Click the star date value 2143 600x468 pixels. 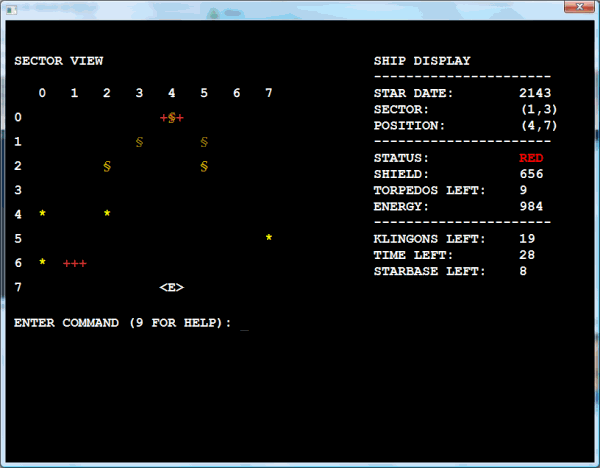tap(535, 93)
